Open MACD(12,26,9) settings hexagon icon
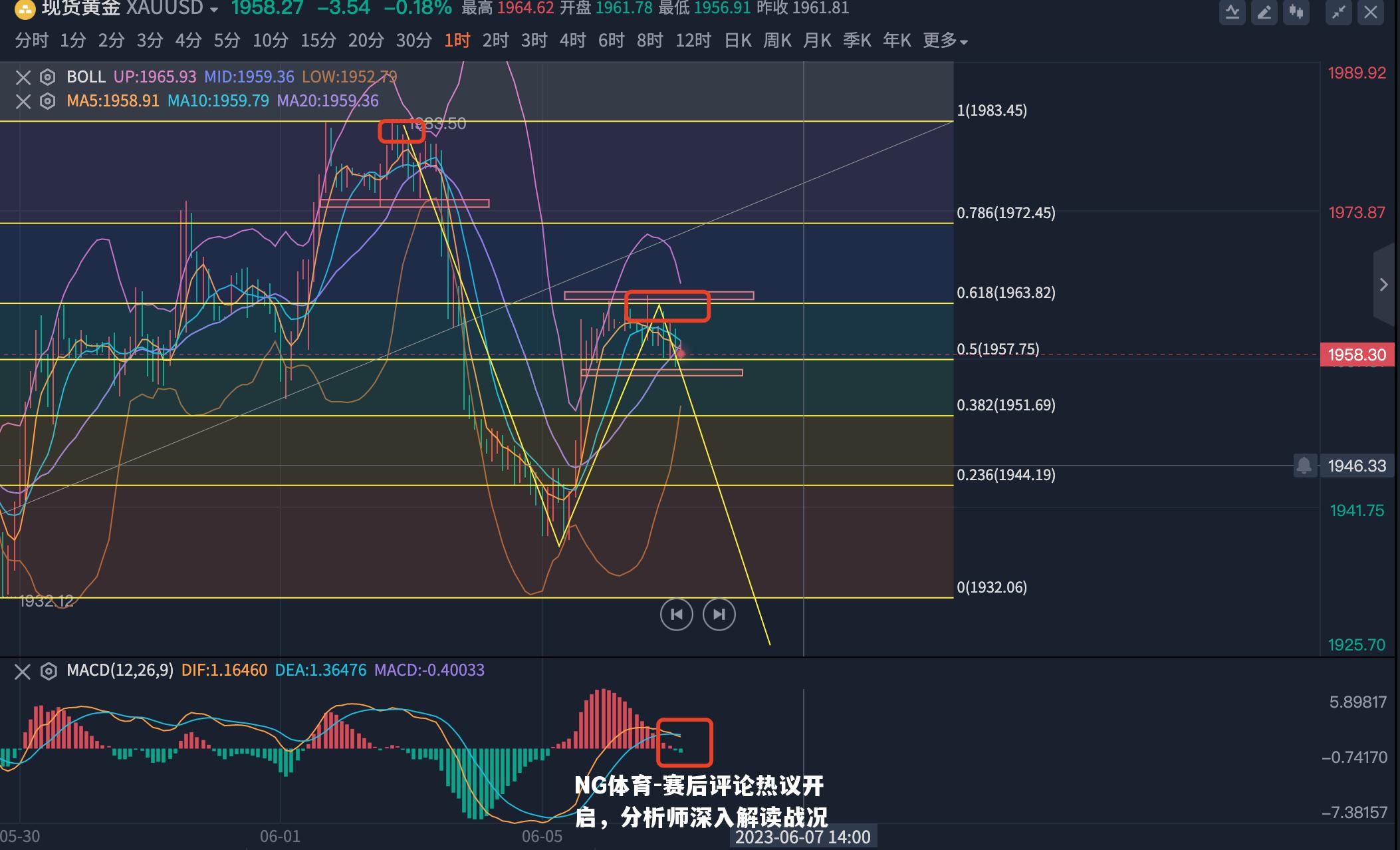Viewport: 1400px width, 850px height. coord(48,671)
